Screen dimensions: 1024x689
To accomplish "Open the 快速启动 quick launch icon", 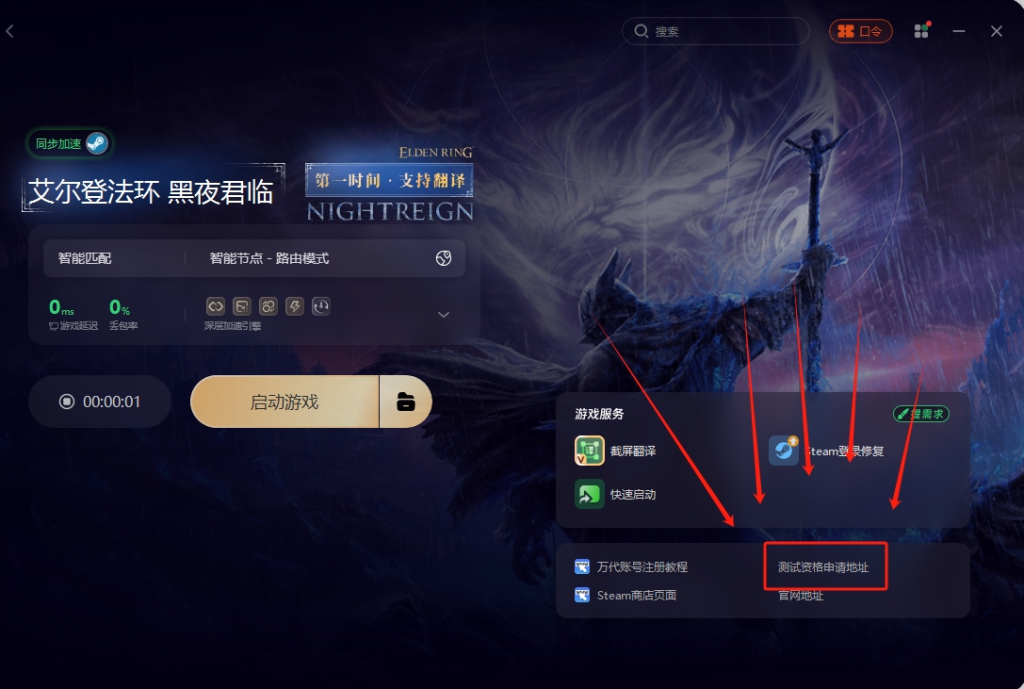I will [x=589, y=494].
